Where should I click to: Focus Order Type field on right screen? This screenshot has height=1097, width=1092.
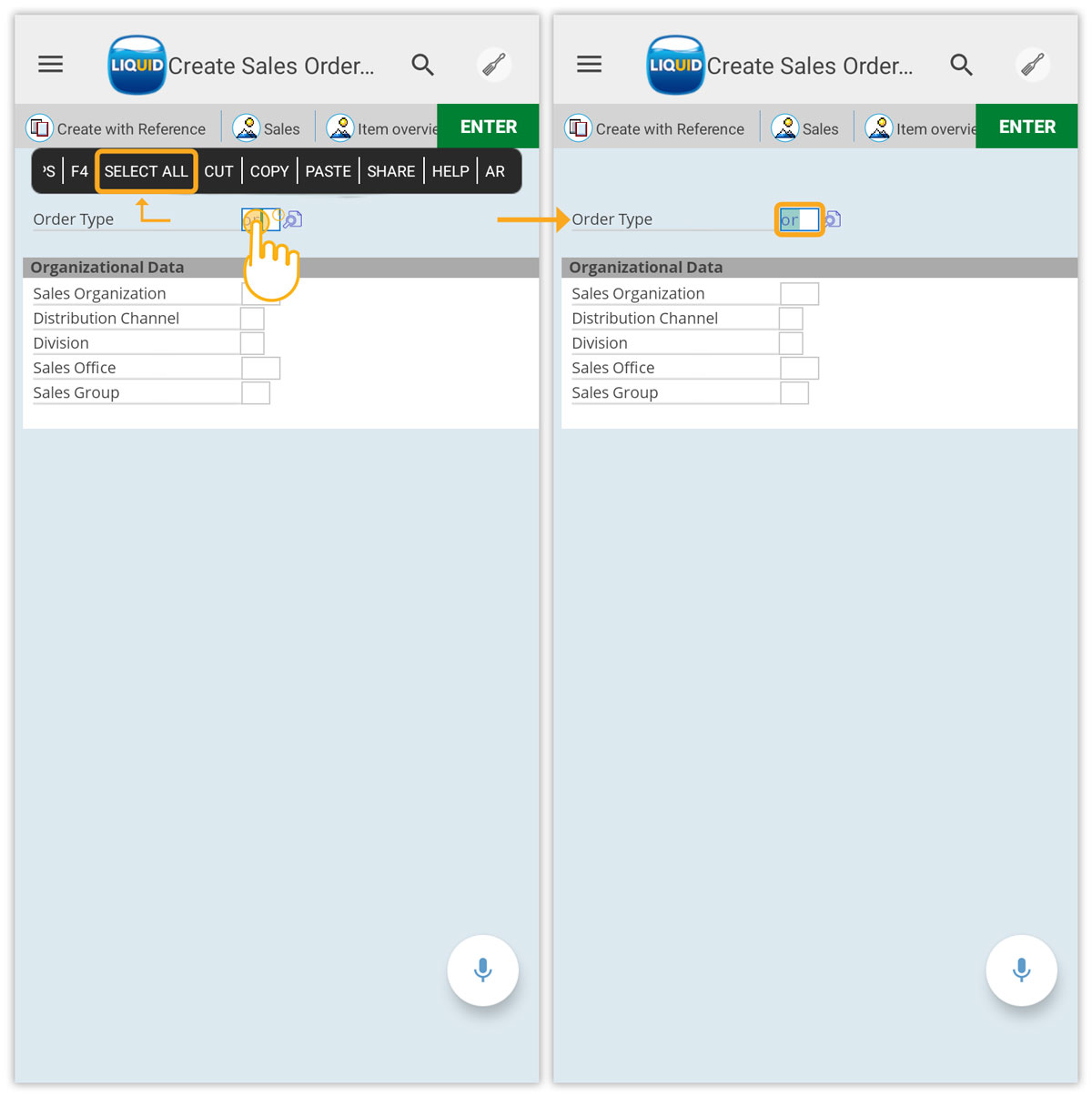(800, 219)
